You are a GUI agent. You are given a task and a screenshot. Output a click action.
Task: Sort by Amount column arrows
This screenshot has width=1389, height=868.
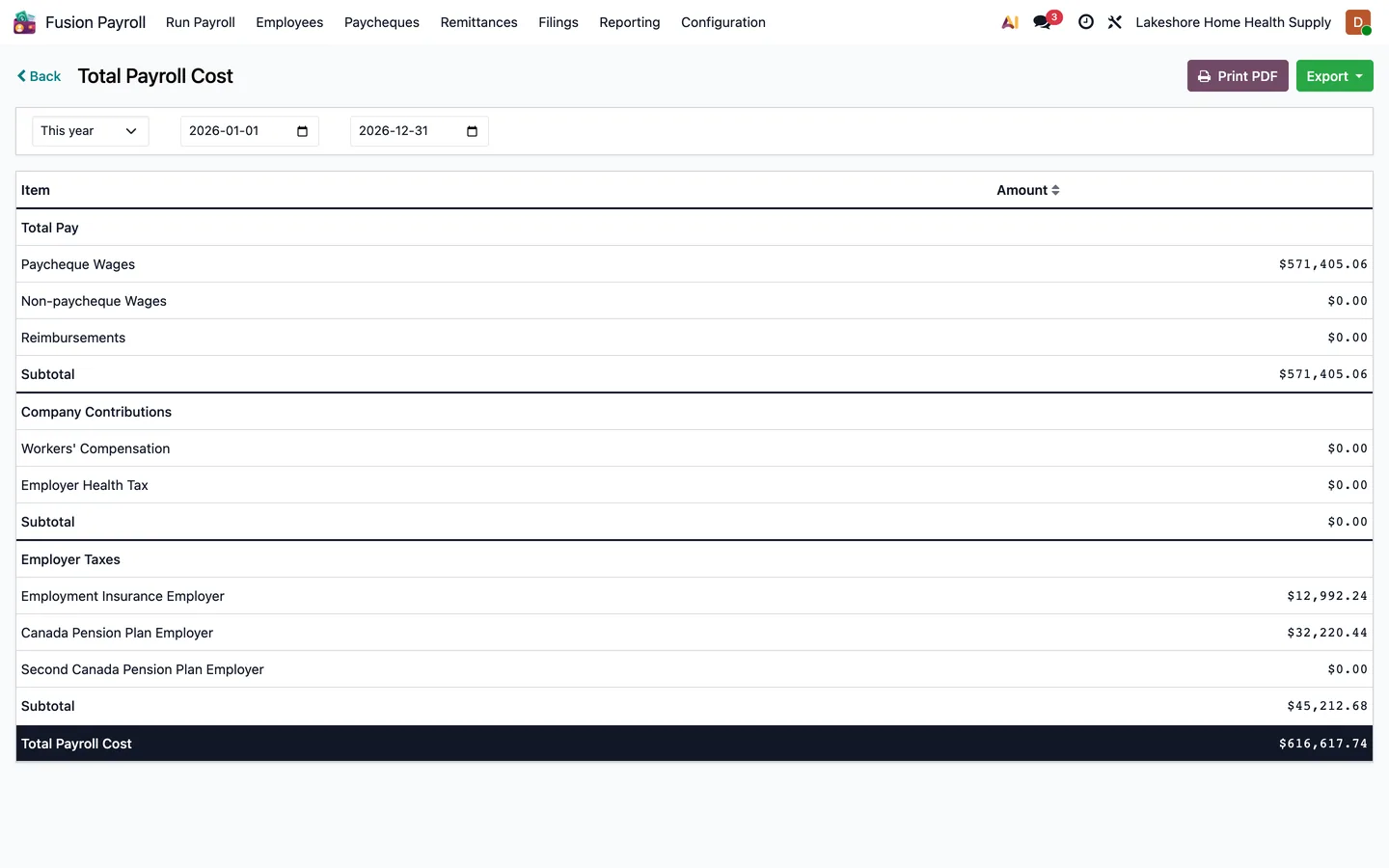coord(1055,190)
